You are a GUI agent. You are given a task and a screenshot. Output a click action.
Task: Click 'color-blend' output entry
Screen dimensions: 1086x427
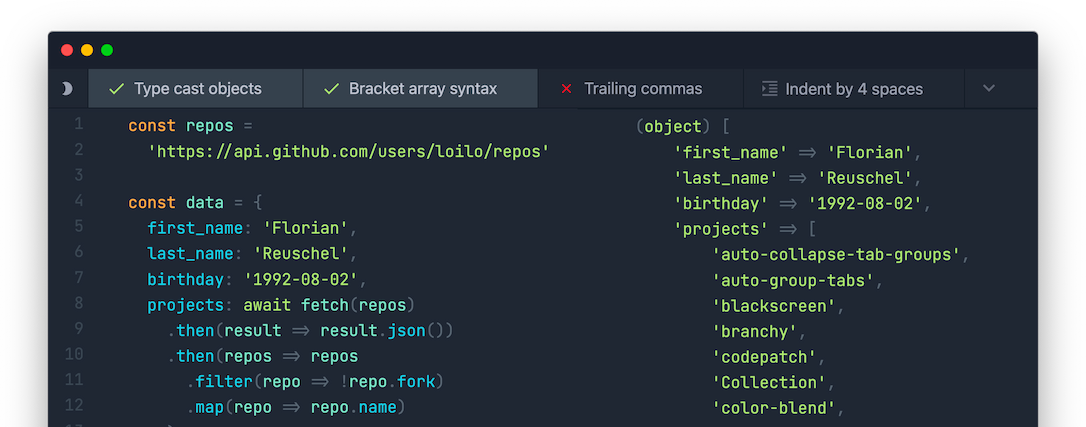click(x=778, y=408)
